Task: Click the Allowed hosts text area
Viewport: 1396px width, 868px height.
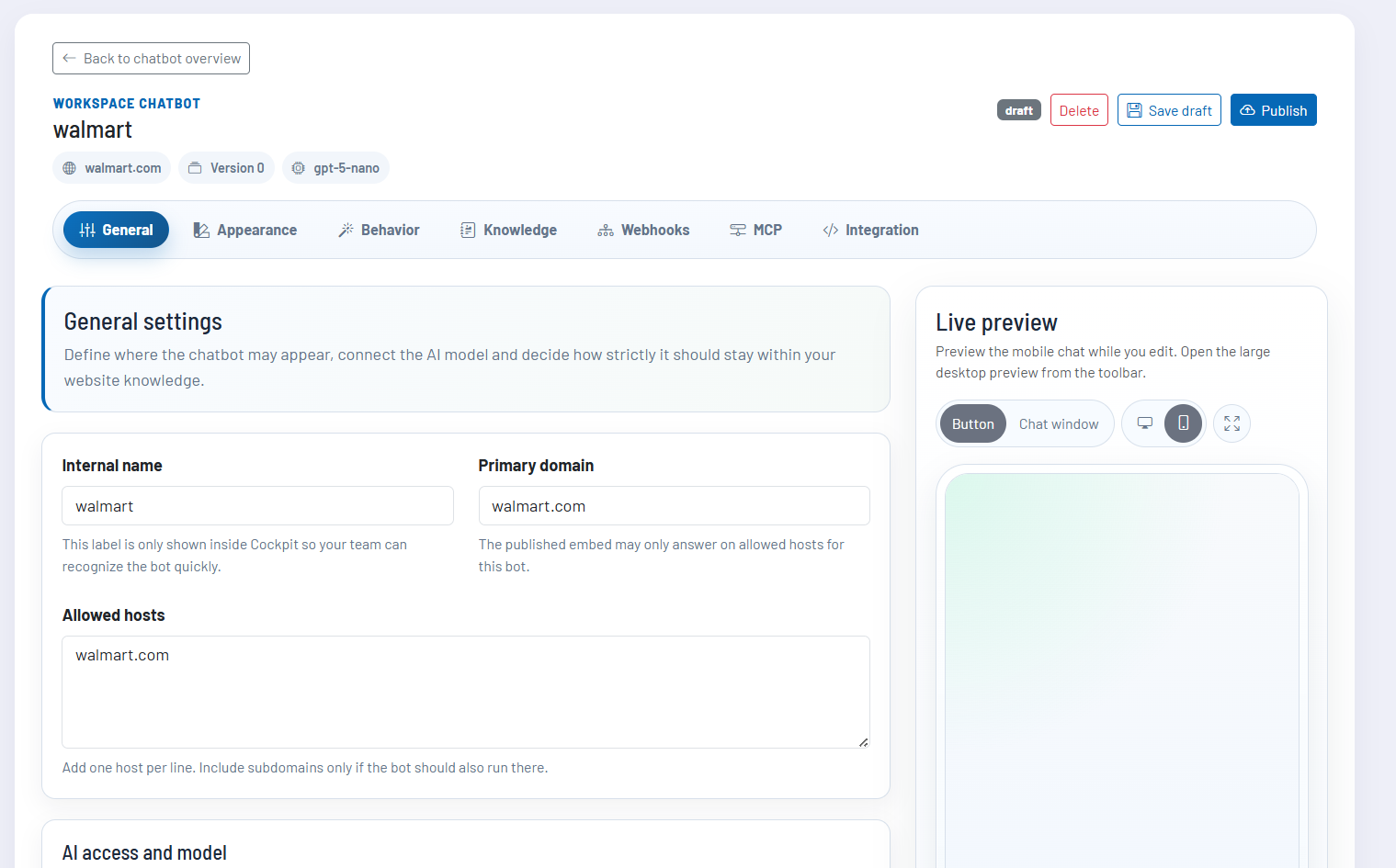Action: click(x=466, y=692)
